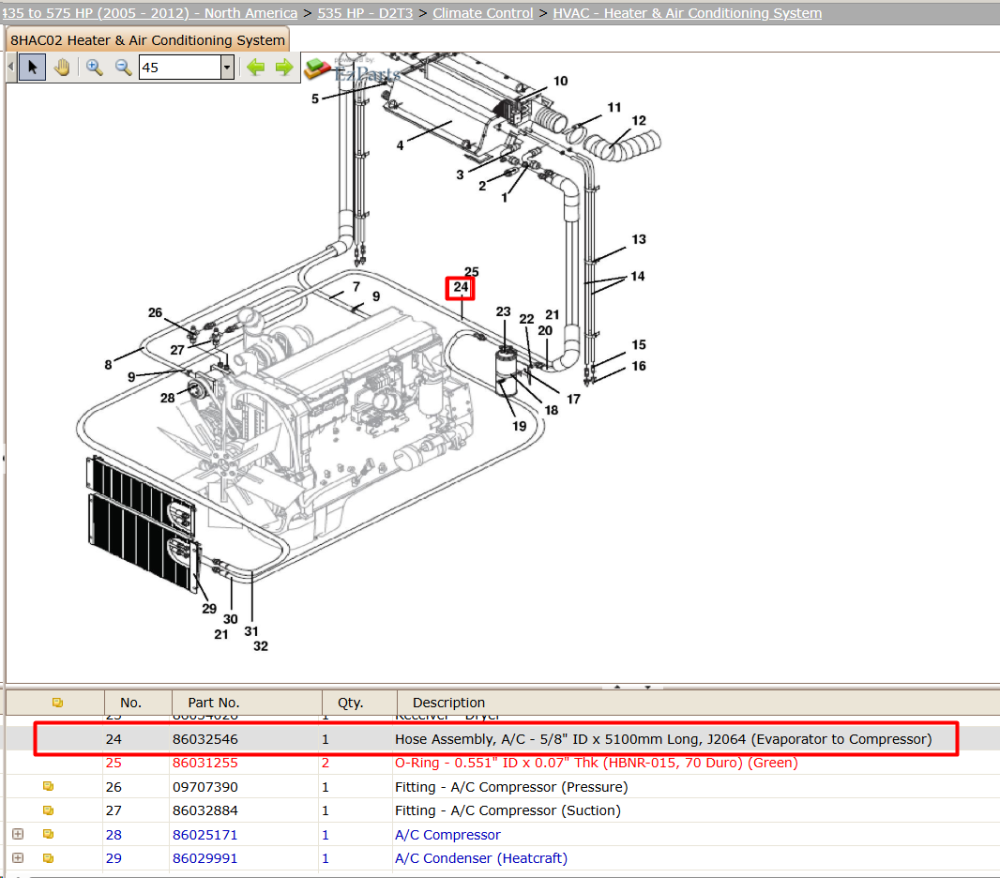Screen dimensions: 1000x878
Task: Select the O-Ring 0.551" ID description
Action: click(596, 763)
